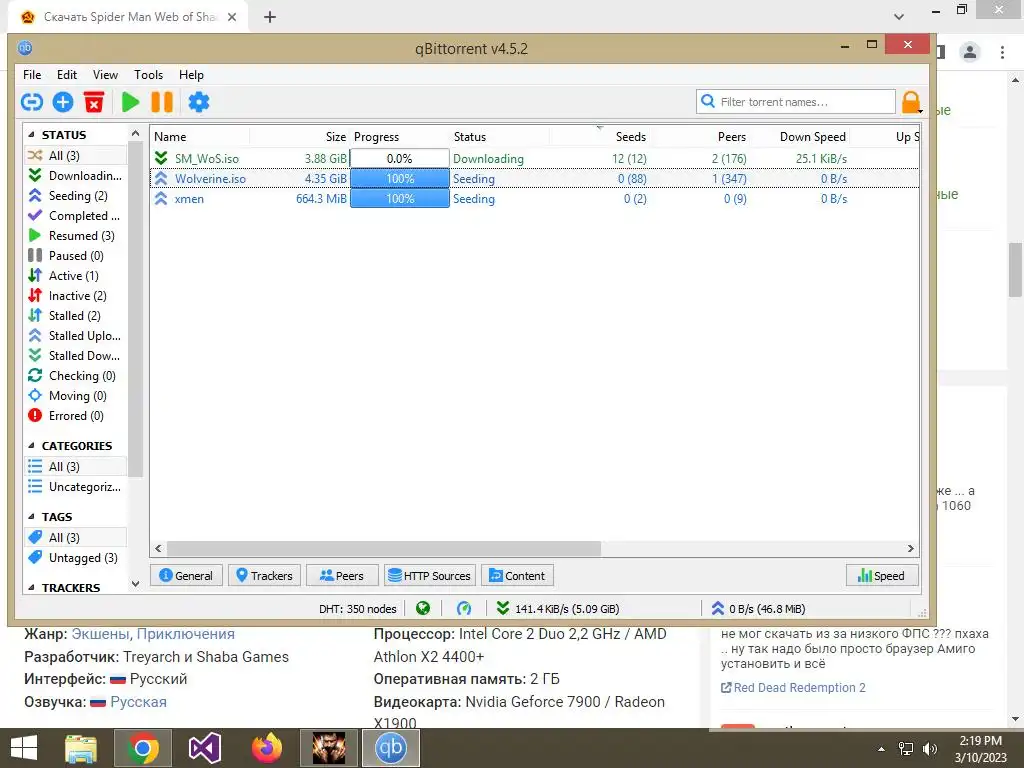Select the Checking (0) filter

click(76, 376)
